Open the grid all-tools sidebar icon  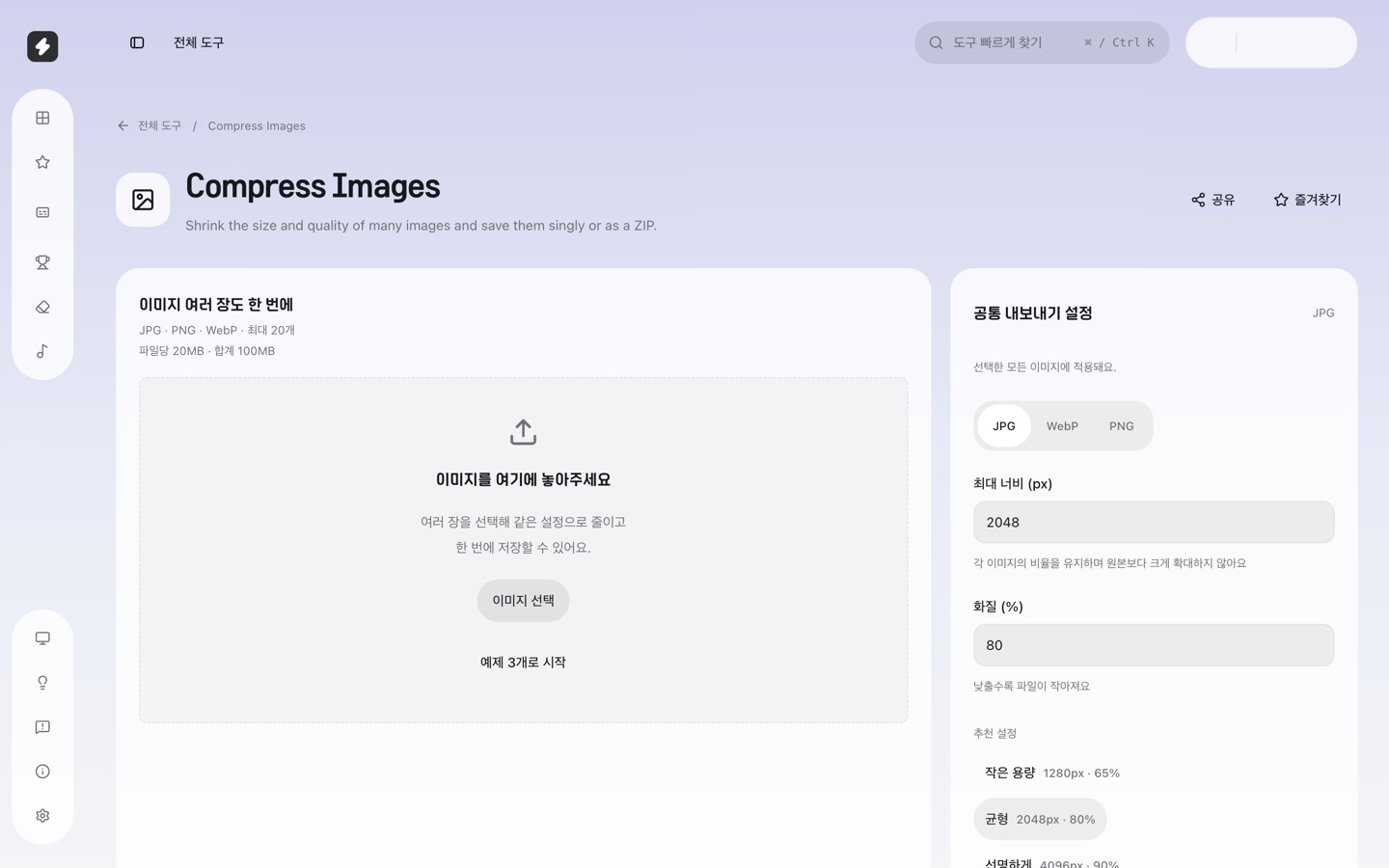point(42,118)
